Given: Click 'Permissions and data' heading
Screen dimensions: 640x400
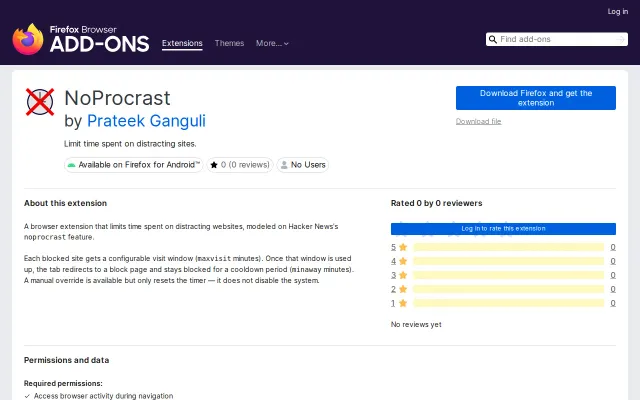Looking at the screenshot, I should [x=67, y=360].
